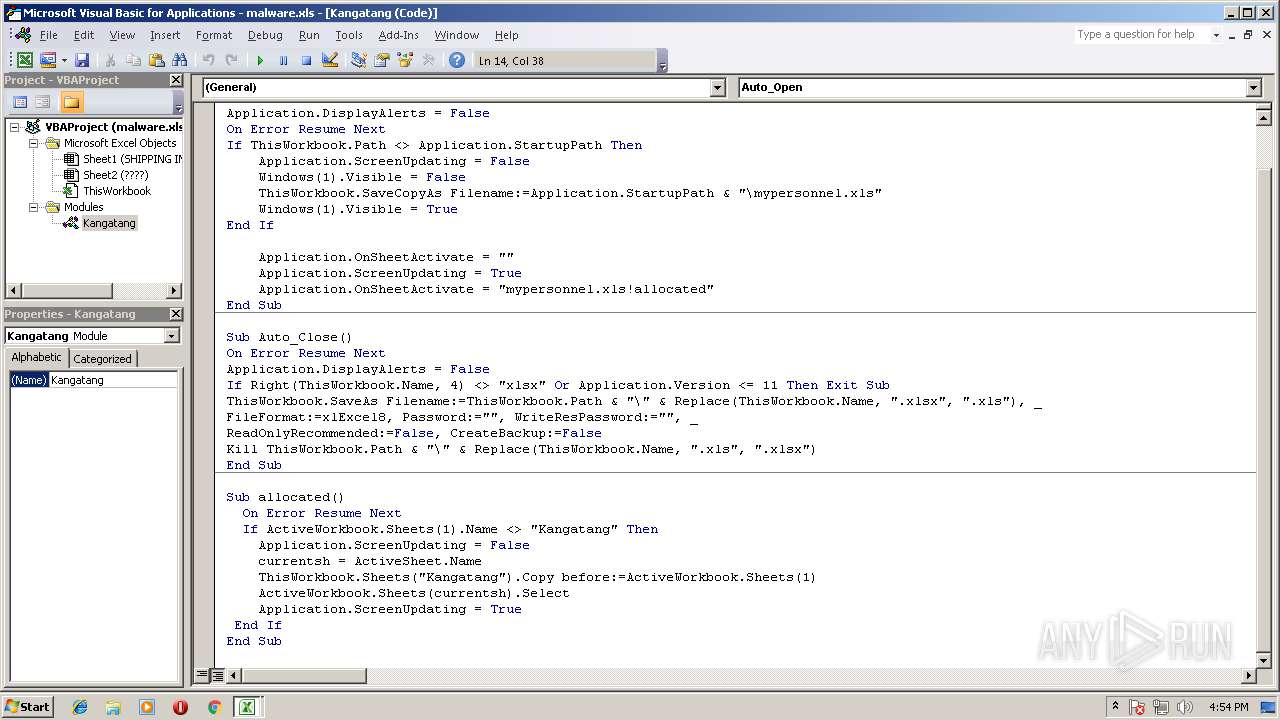Click the code window scroll-down arrow
The image size is (1280, 720).
tap(1263, 660)
